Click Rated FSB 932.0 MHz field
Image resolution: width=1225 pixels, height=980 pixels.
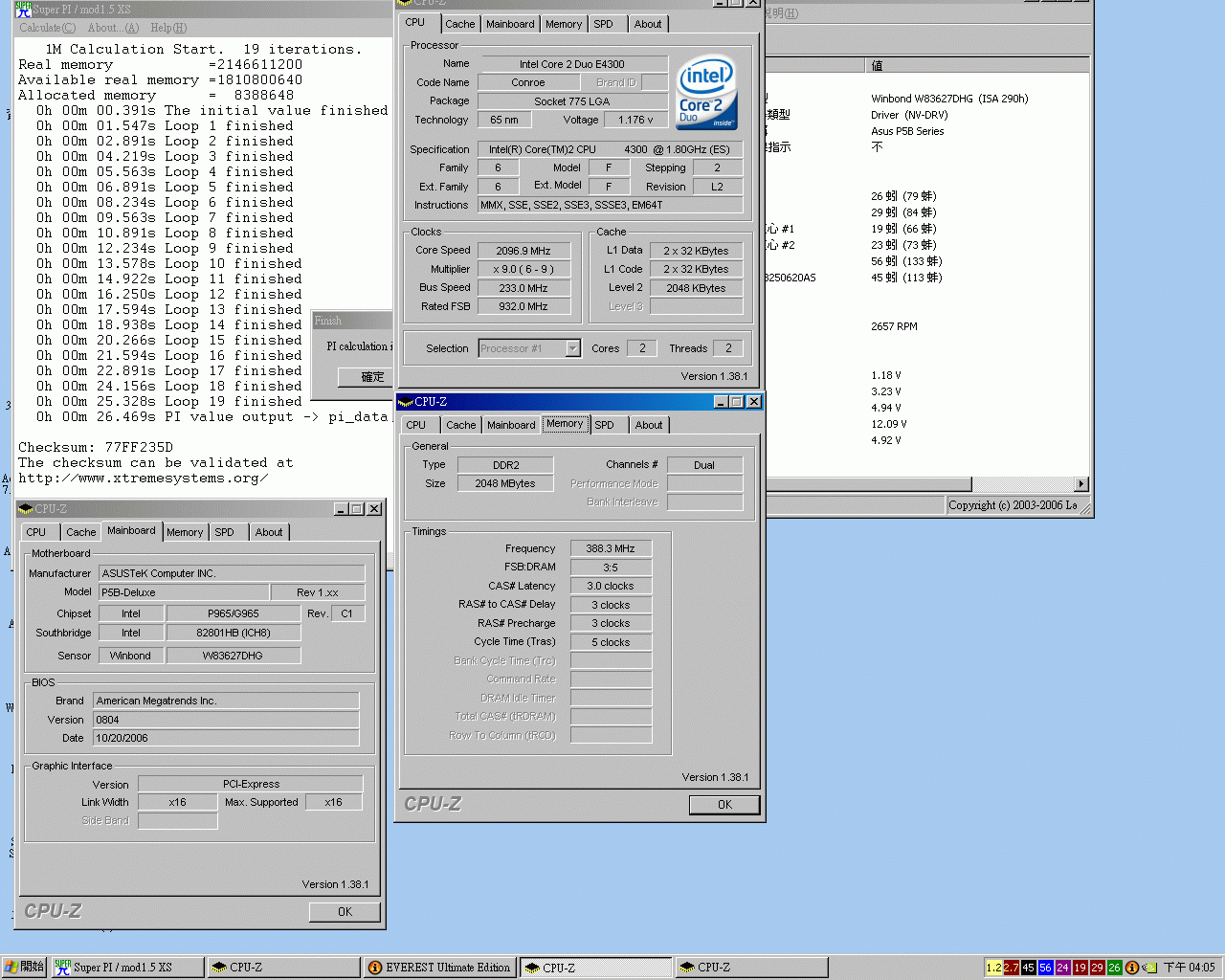click(523, 306)
